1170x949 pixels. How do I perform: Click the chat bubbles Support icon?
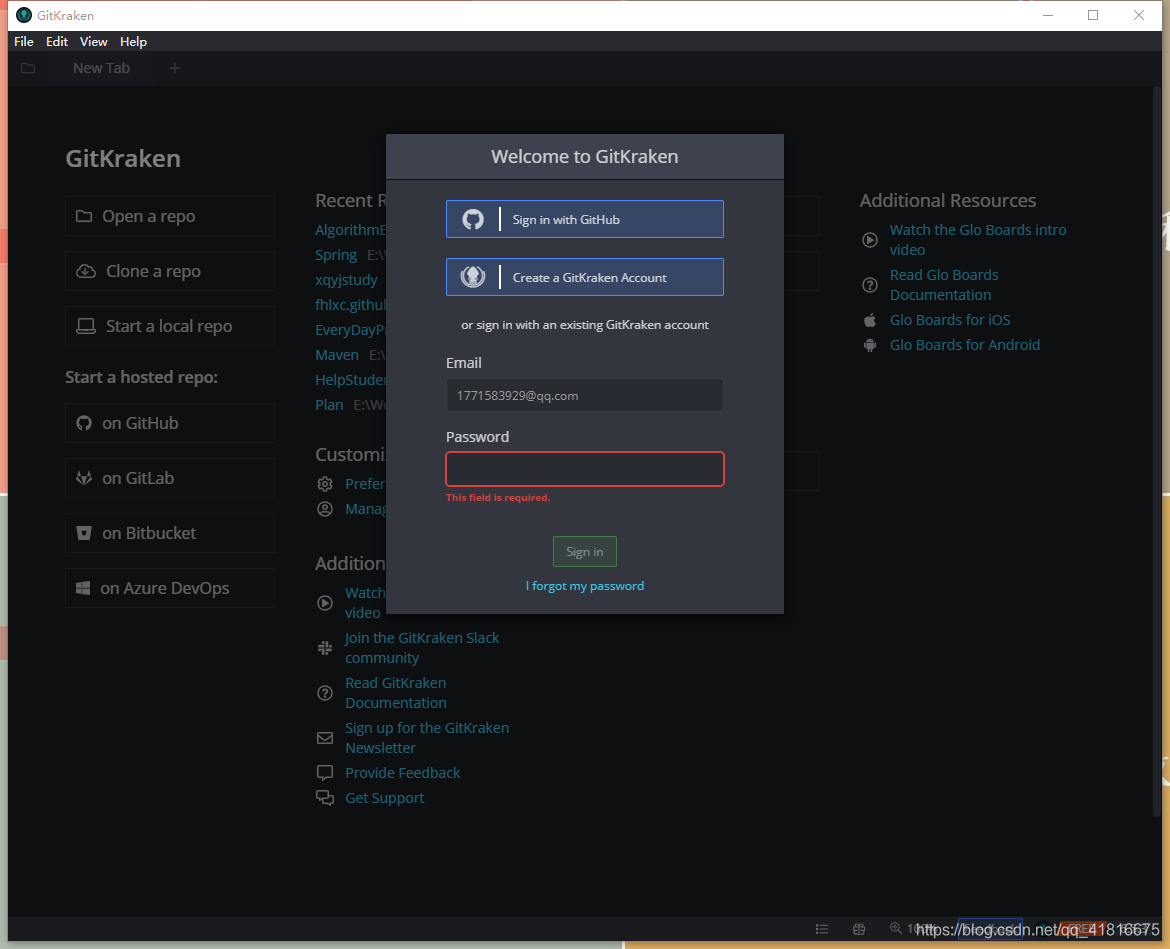(325, 798)
